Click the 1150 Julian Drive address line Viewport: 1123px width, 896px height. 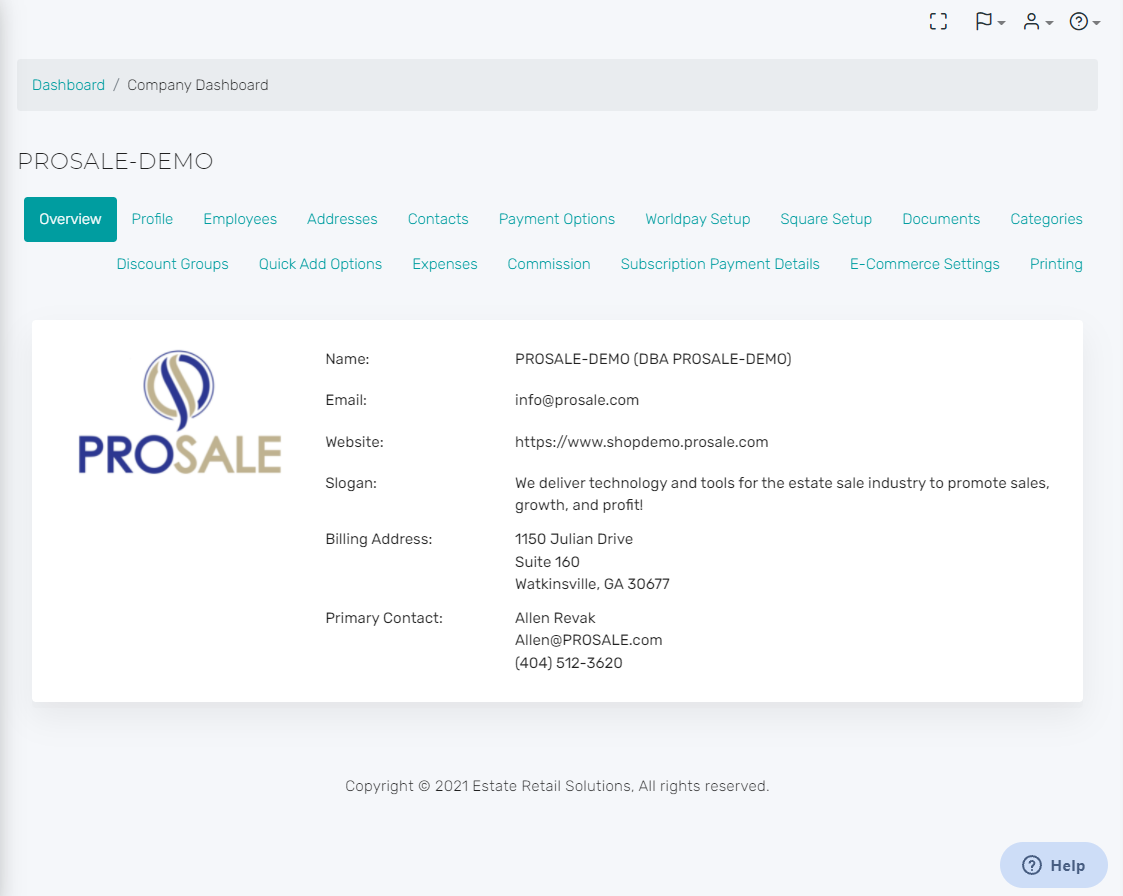click(x=574, y=539)
